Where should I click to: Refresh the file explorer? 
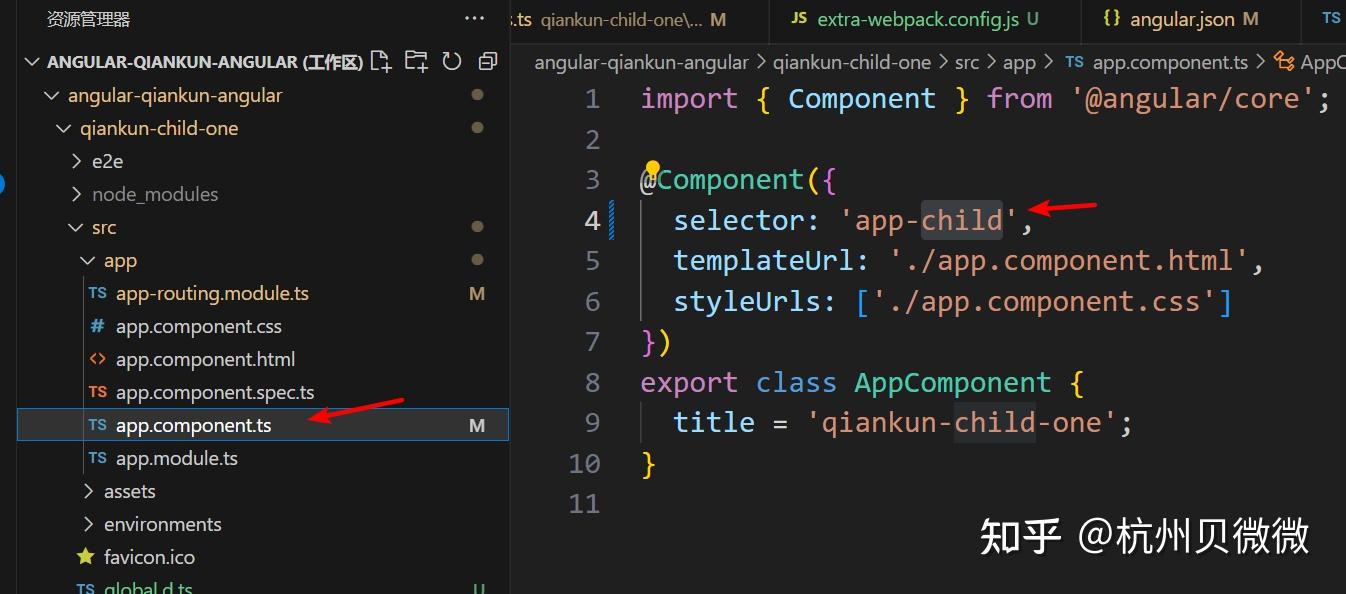click(452, 62)
